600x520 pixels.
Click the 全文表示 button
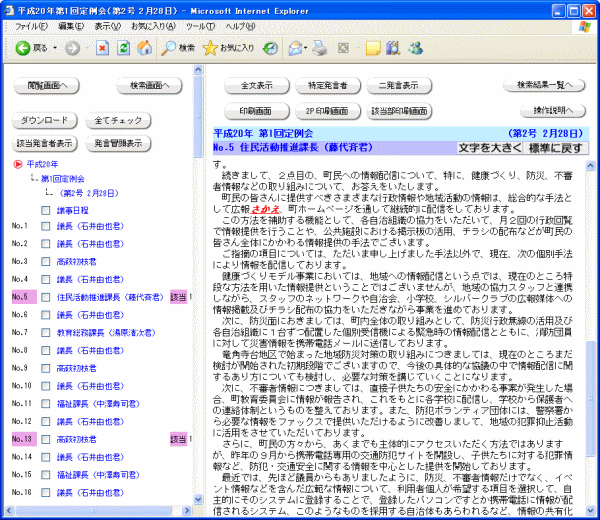coord(257,86)
